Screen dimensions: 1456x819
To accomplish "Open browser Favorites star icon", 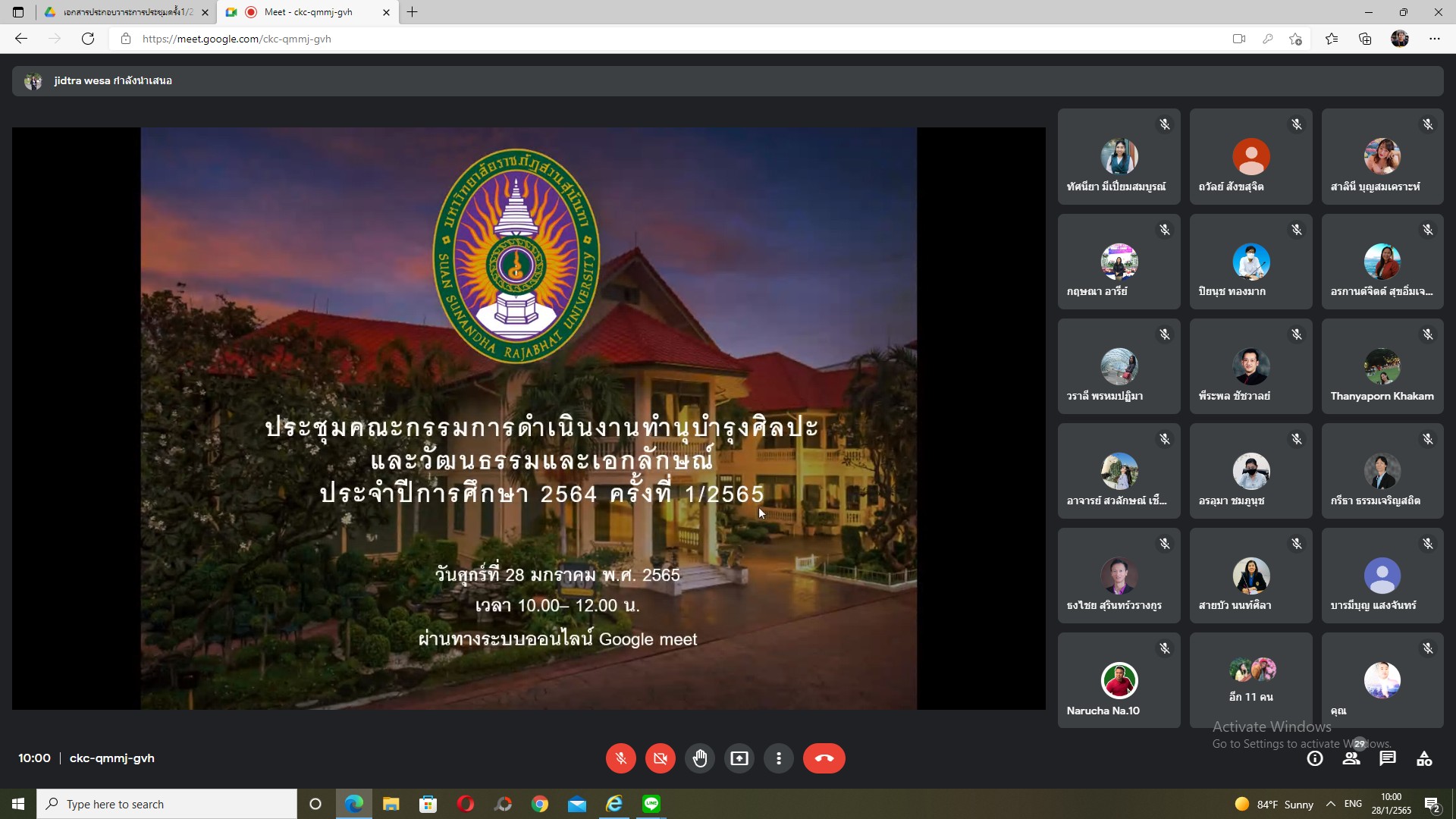I will click(1332, 39).
